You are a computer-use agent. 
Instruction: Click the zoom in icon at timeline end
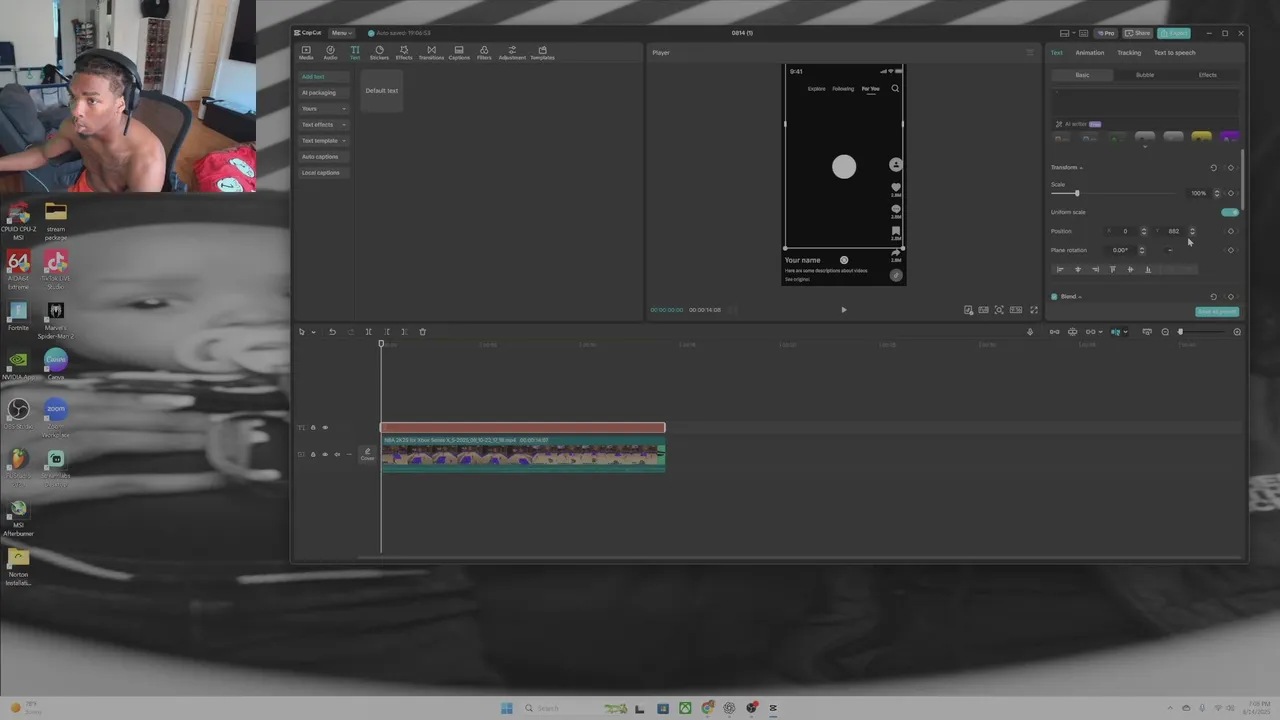1237,332
